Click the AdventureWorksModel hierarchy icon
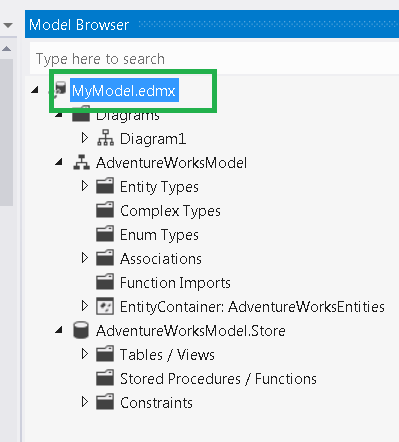399x442 pixels. coord(81,162)
